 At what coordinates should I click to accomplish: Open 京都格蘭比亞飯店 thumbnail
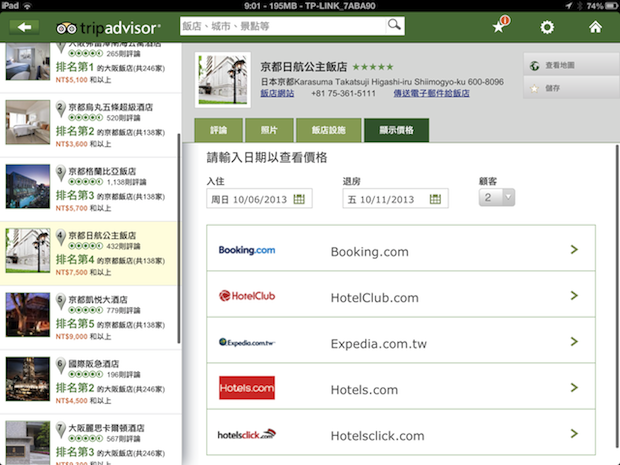28,186
